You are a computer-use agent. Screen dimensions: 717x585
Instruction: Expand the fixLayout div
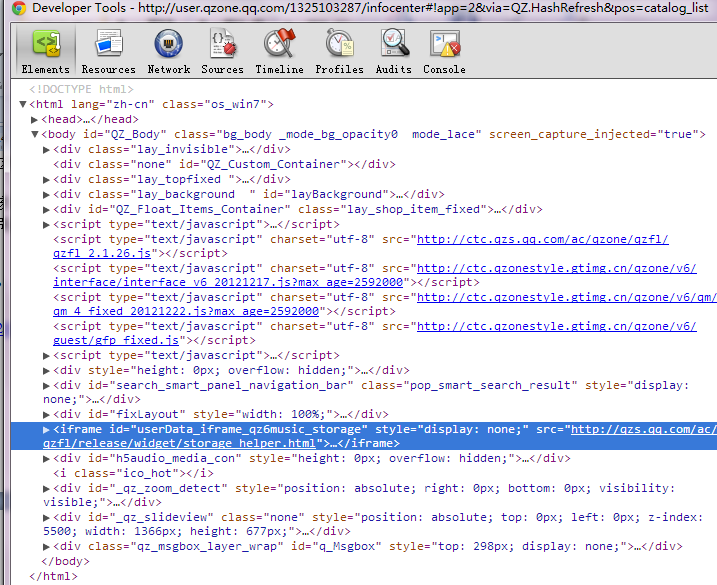[46, 415]
